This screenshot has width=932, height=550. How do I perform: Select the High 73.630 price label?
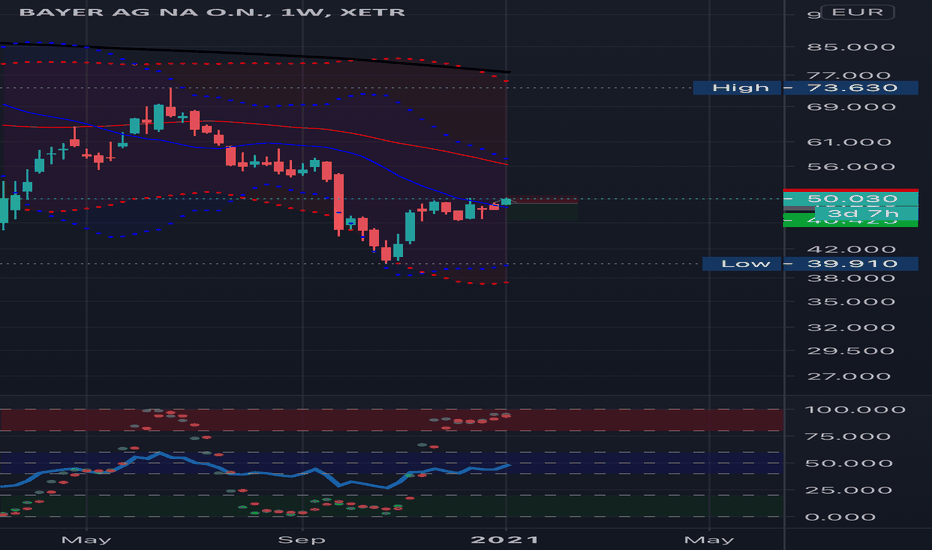(x=805, y=88)
